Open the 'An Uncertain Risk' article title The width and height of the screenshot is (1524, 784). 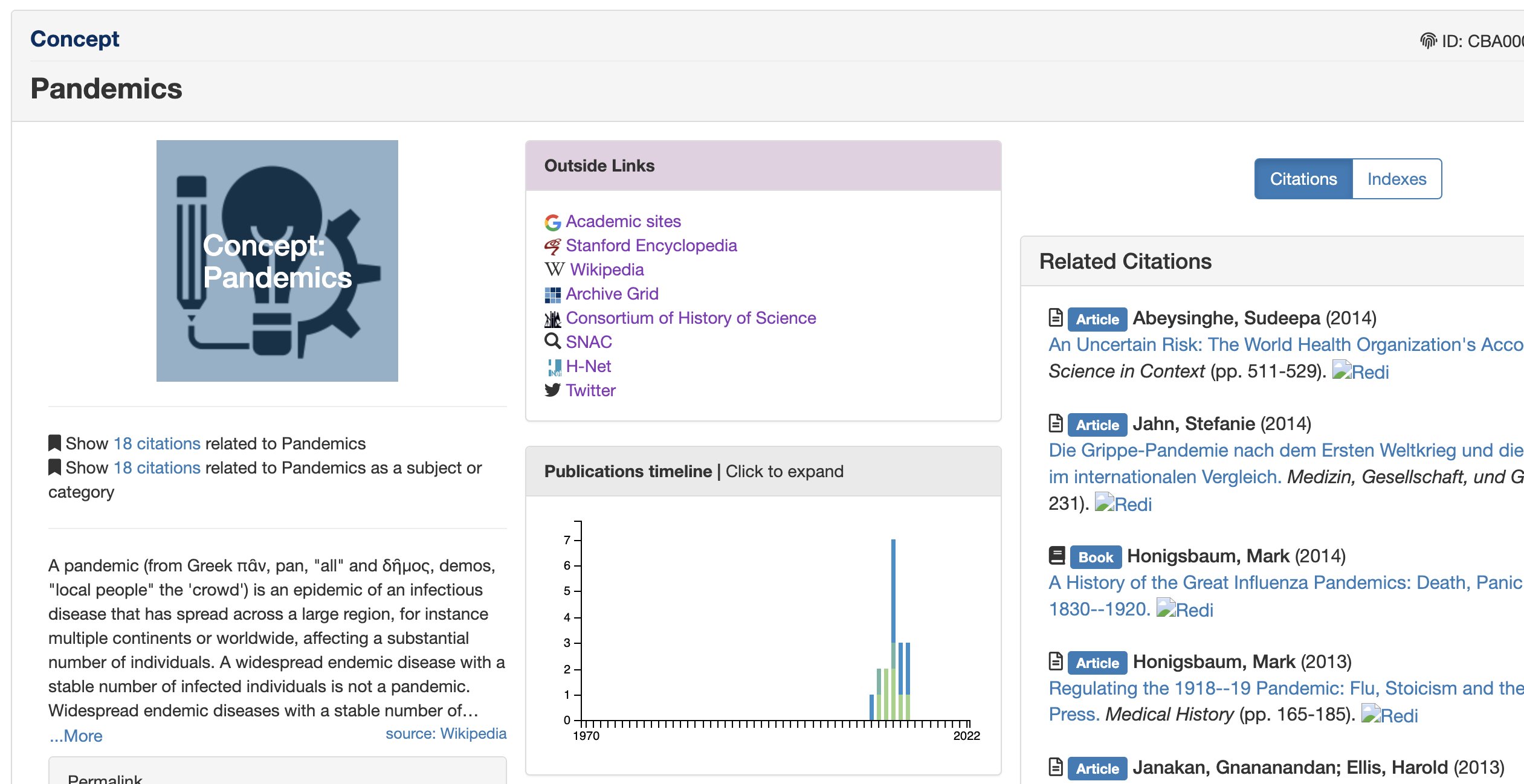click(x=1286, y=344)
